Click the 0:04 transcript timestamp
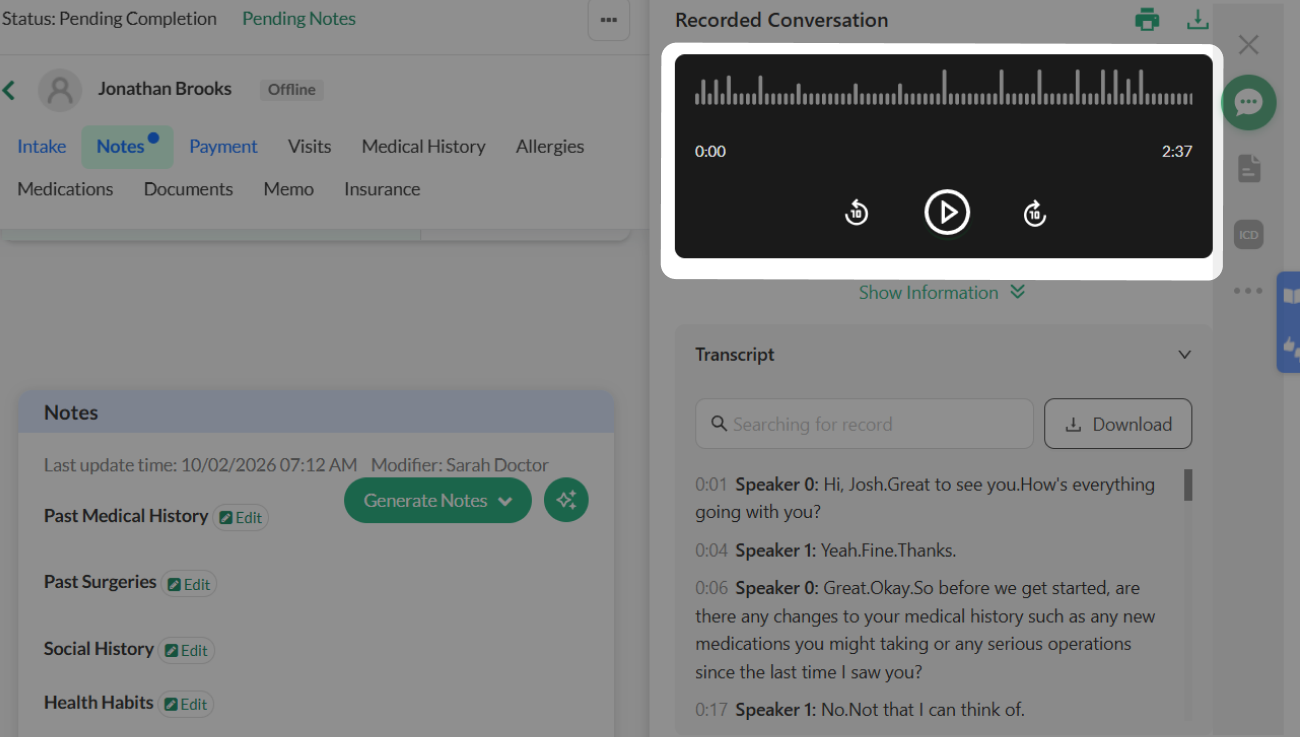 point(709,550)
